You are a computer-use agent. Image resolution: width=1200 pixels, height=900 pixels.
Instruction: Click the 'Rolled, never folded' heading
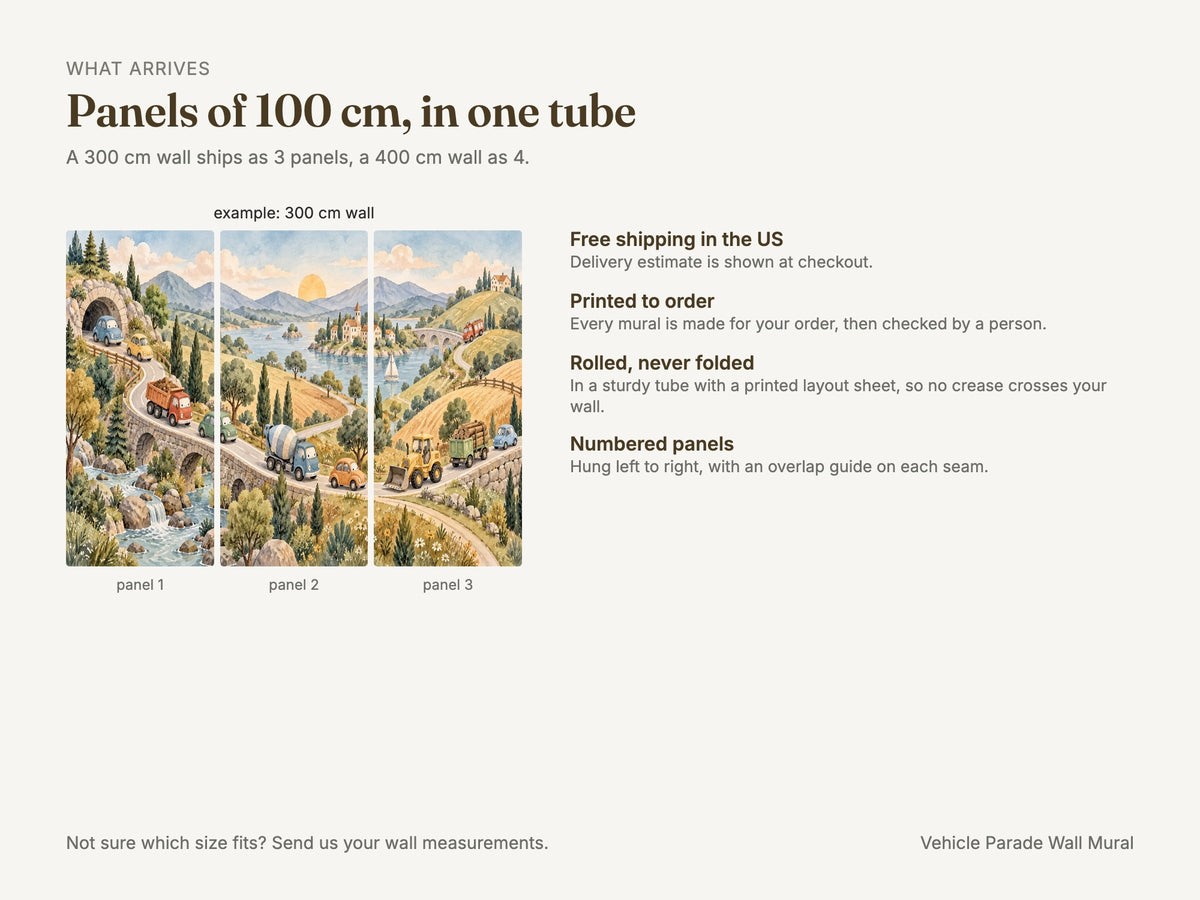pos(662,363)
